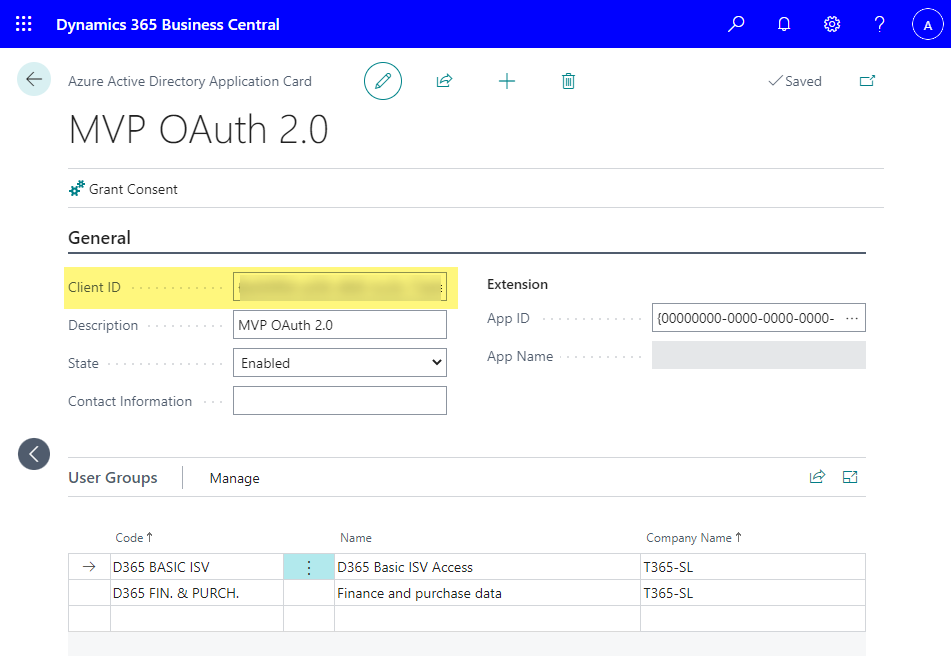
Task: Select the D365 BASIC ISV row arrow
Action: [x=89, y=567]
